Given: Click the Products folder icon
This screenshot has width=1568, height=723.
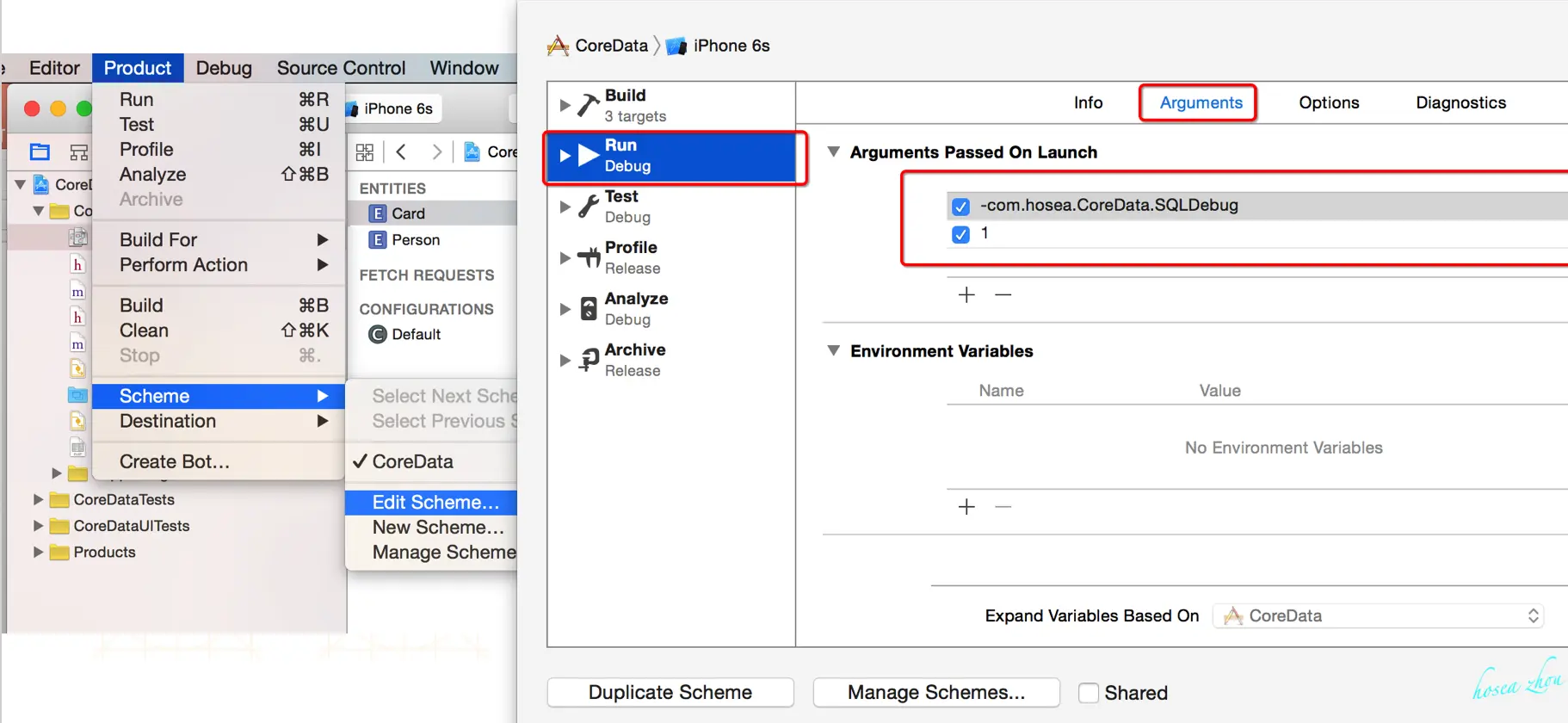Looking at the screenshot, I should [x=59, y=553].
